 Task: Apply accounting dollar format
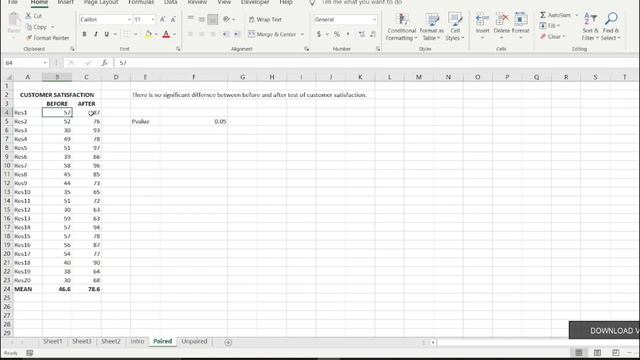coord(319,34)
